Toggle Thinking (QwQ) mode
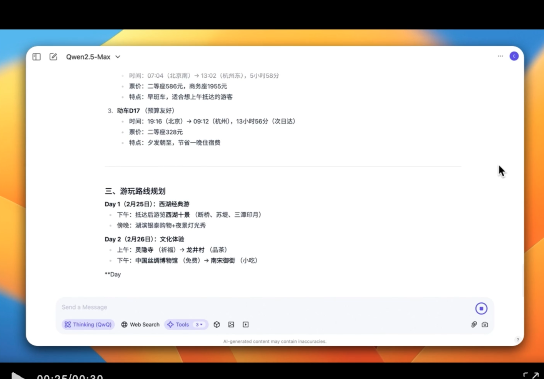The height and width of the screenshot is (379, 544). click(x=88, y=325)
